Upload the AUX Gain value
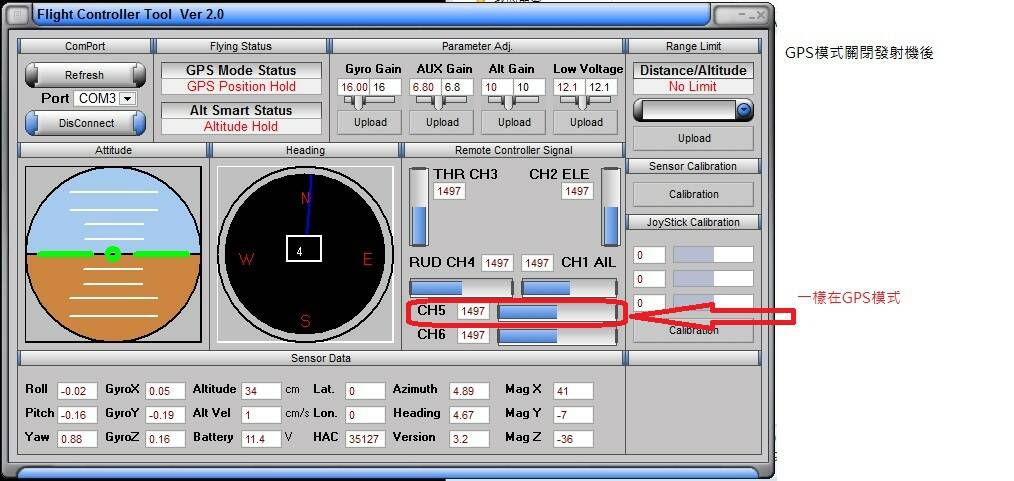 (442, 122)
